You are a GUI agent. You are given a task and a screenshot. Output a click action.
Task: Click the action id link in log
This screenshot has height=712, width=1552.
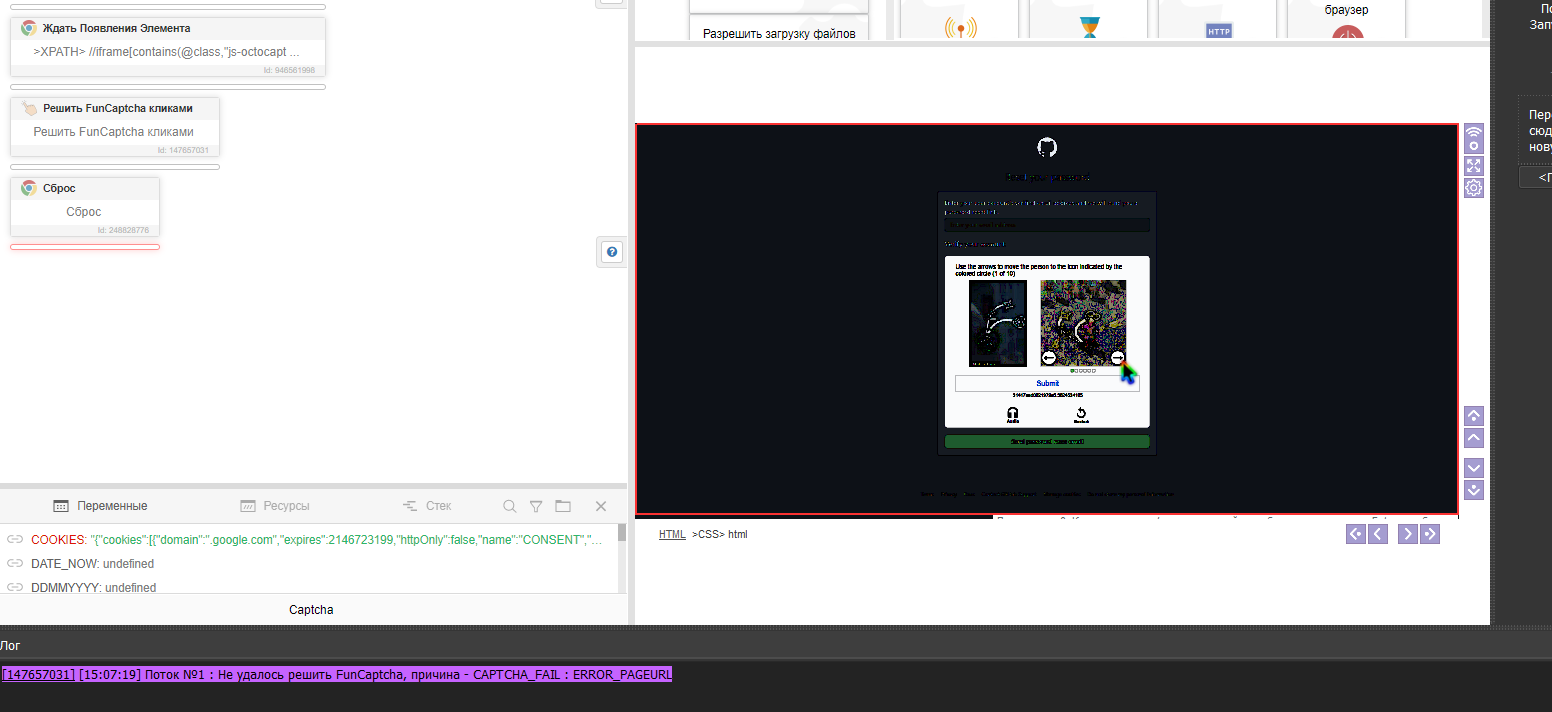click(x=38, y=675)
